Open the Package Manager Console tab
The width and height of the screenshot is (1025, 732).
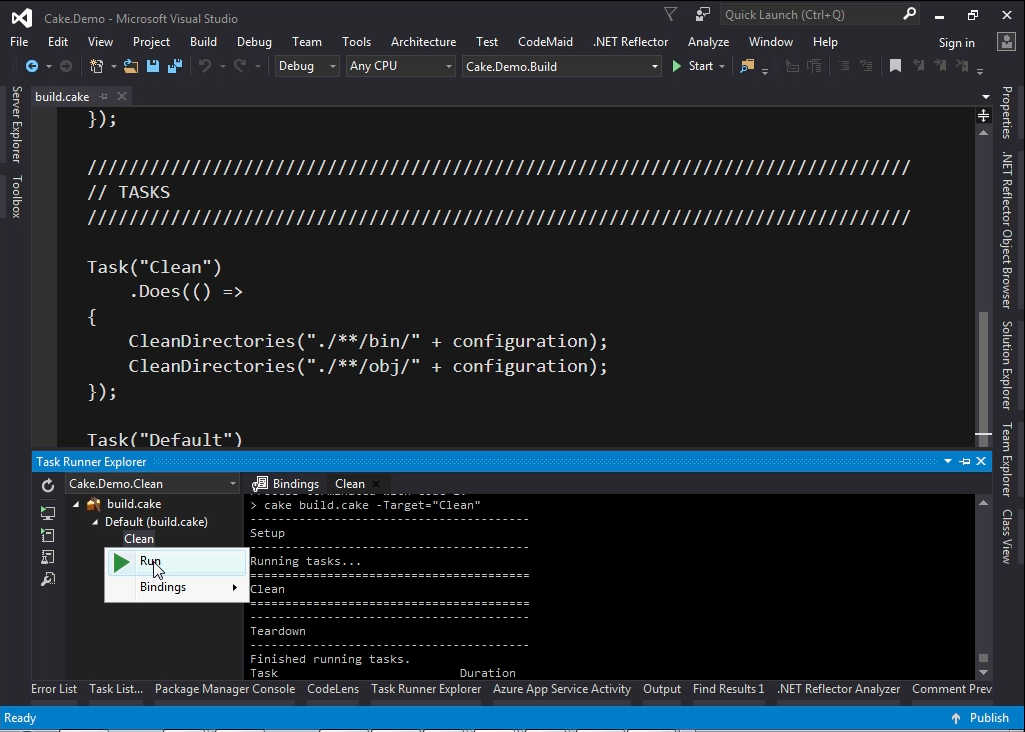tap(225, 689)
